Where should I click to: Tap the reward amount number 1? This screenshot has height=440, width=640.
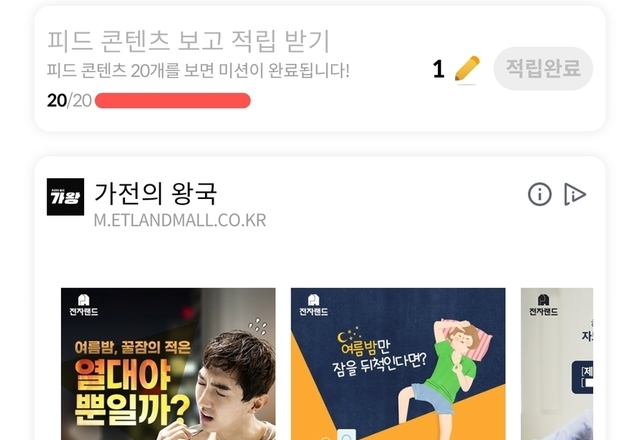(x=438, y=69)
